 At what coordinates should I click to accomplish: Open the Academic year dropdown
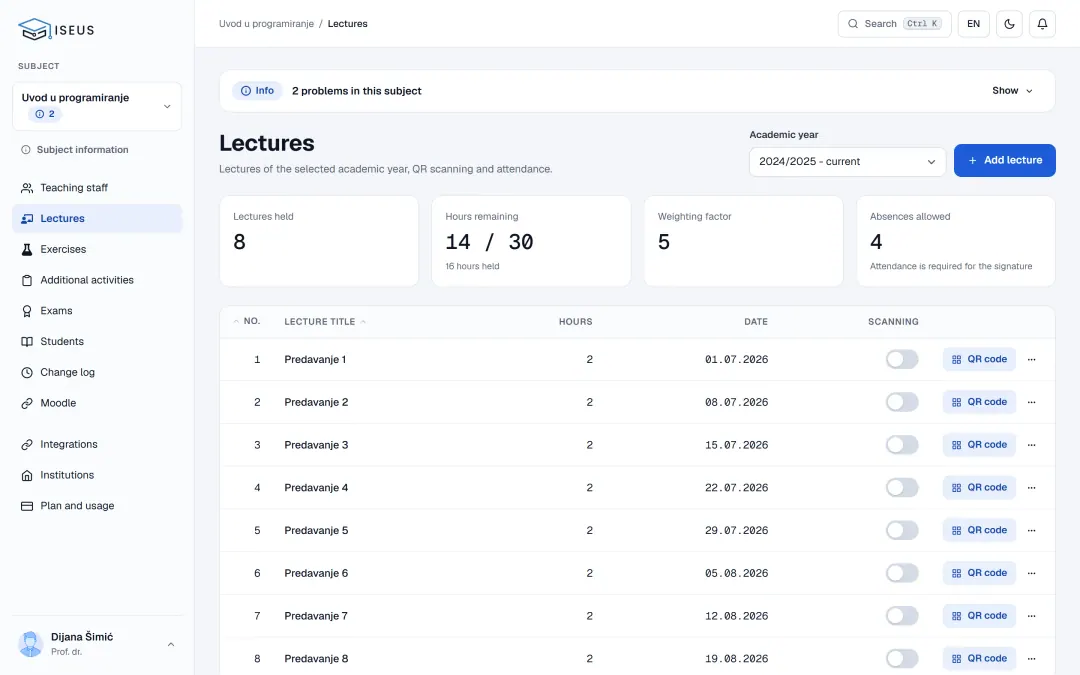[847, 162]
